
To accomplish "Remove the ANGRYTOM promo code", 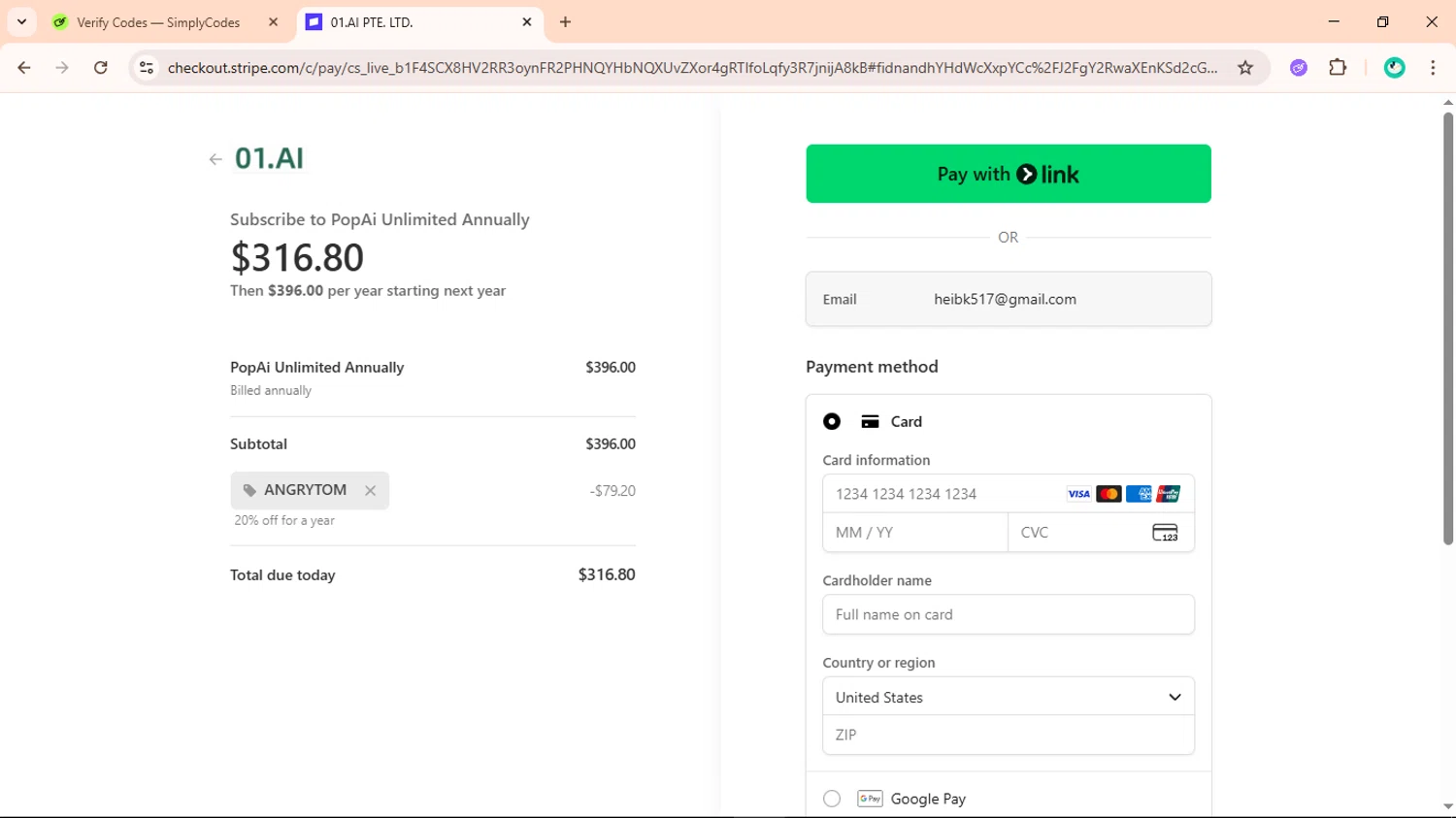I will coord(370,491).
